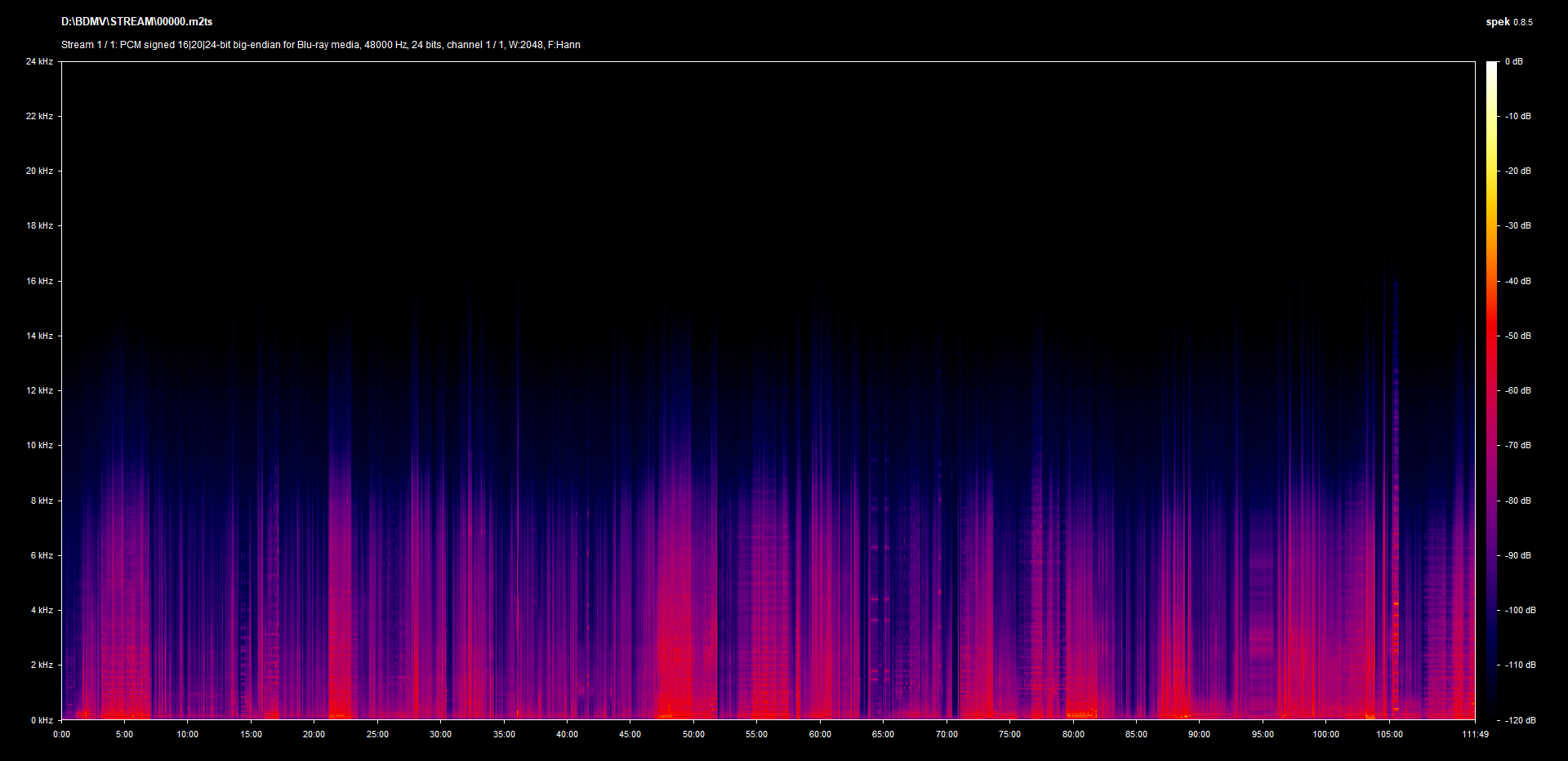Select the -50 dB scale label

point(1518,336)
